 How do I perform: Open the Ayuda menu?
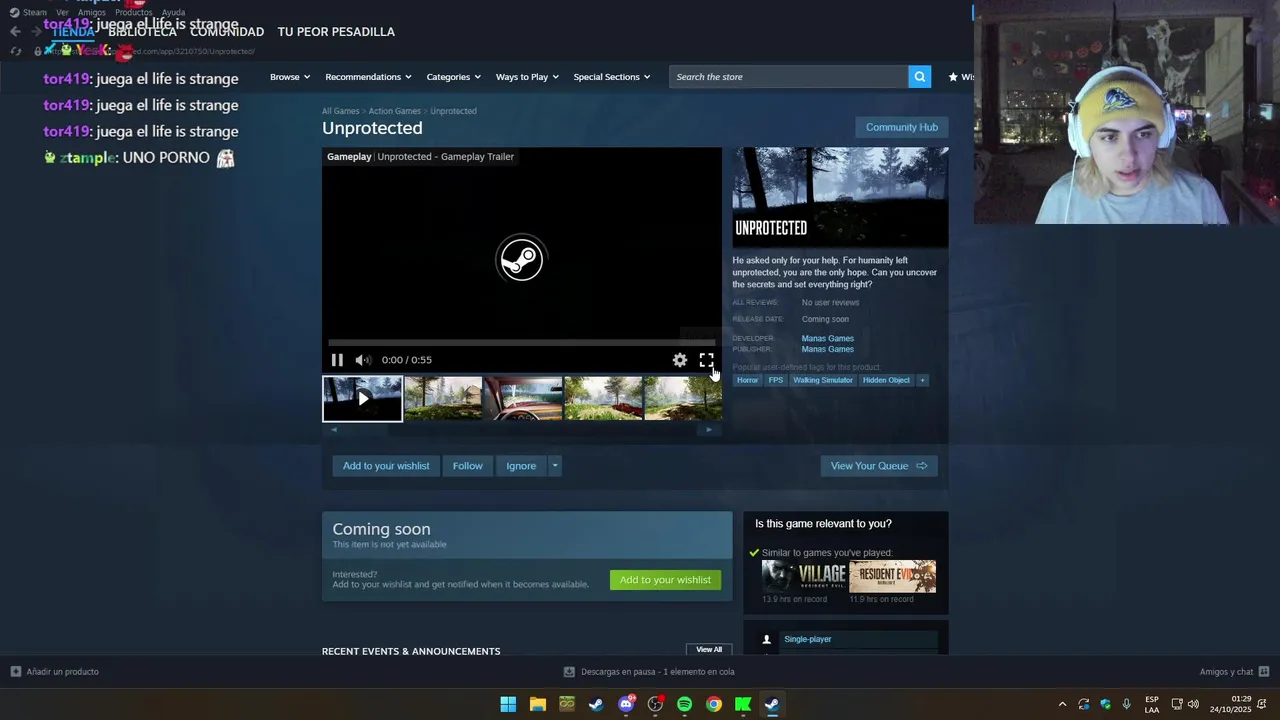(173, 13)
